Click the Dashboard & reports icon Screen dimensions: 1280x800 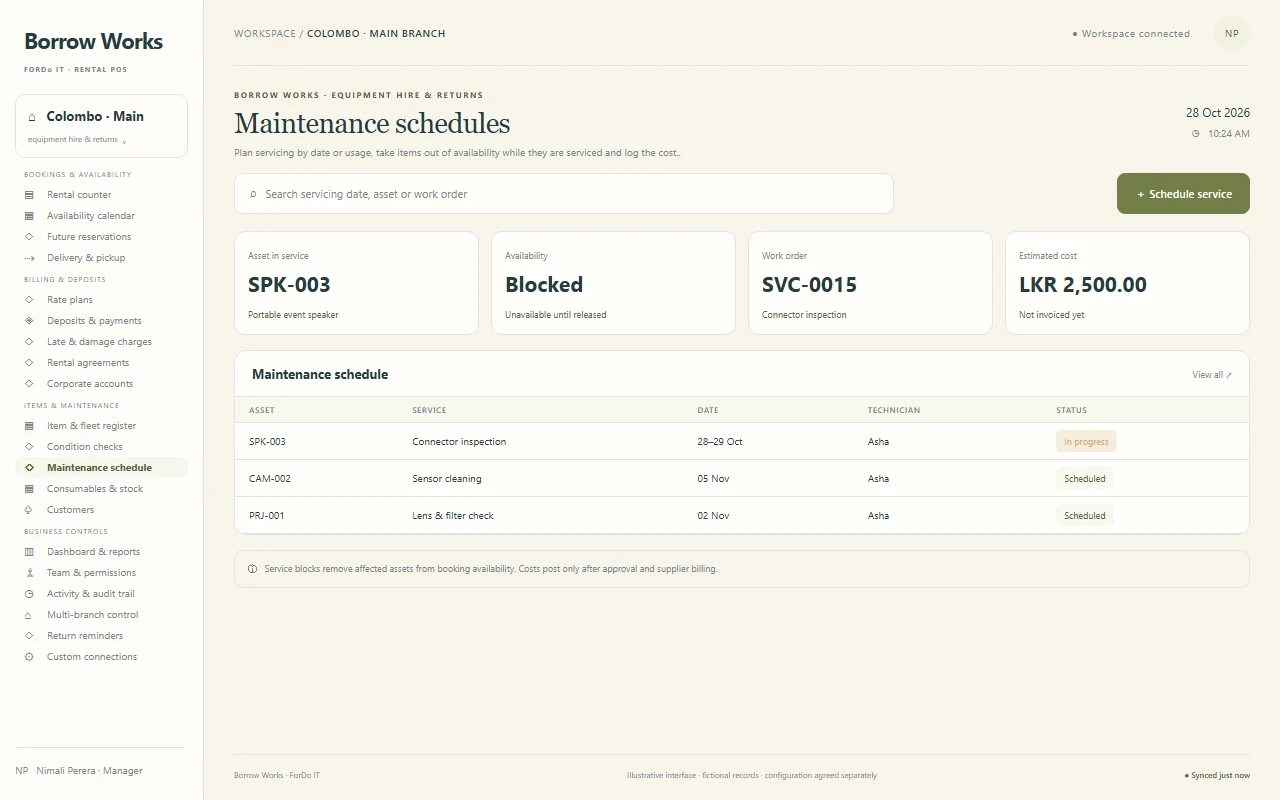point(29,552)
